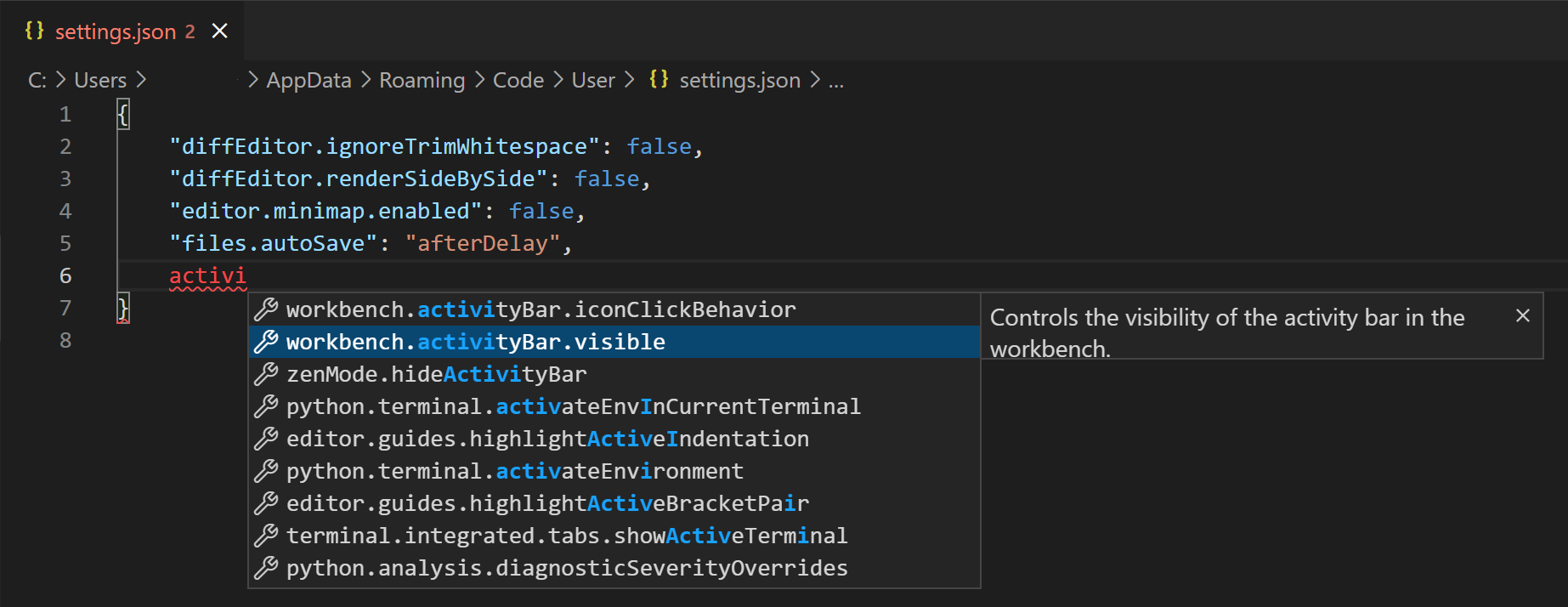Image resolution: width=1568 pixels, height=607 pixels.
Task: Select the settings.json tab
Action: [x=116, y=31]
